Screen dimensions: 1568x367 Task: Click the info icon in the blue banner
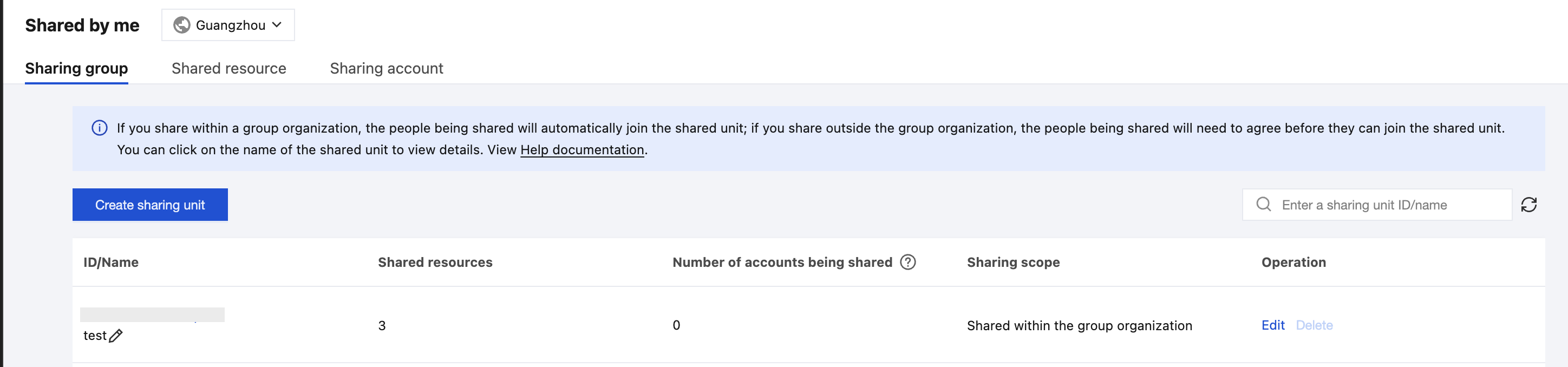(99, 128)
